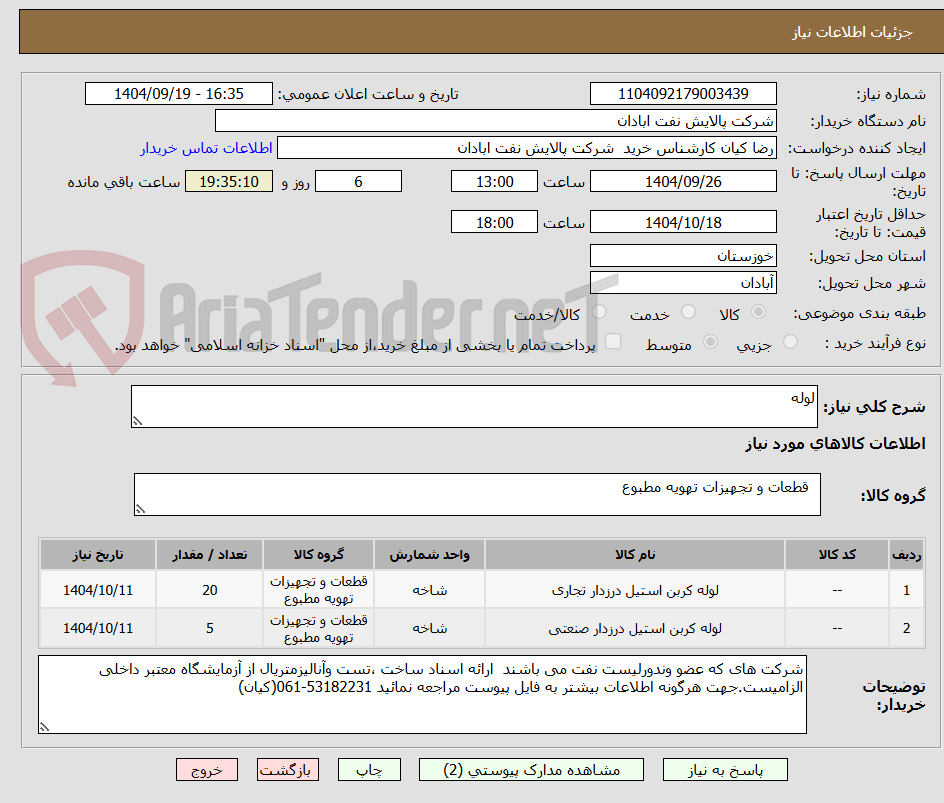This screenshot has width=944, height=803.
Task: Grab resize handle of توضيحات خريدار box
Action: [x=44, y=727]
